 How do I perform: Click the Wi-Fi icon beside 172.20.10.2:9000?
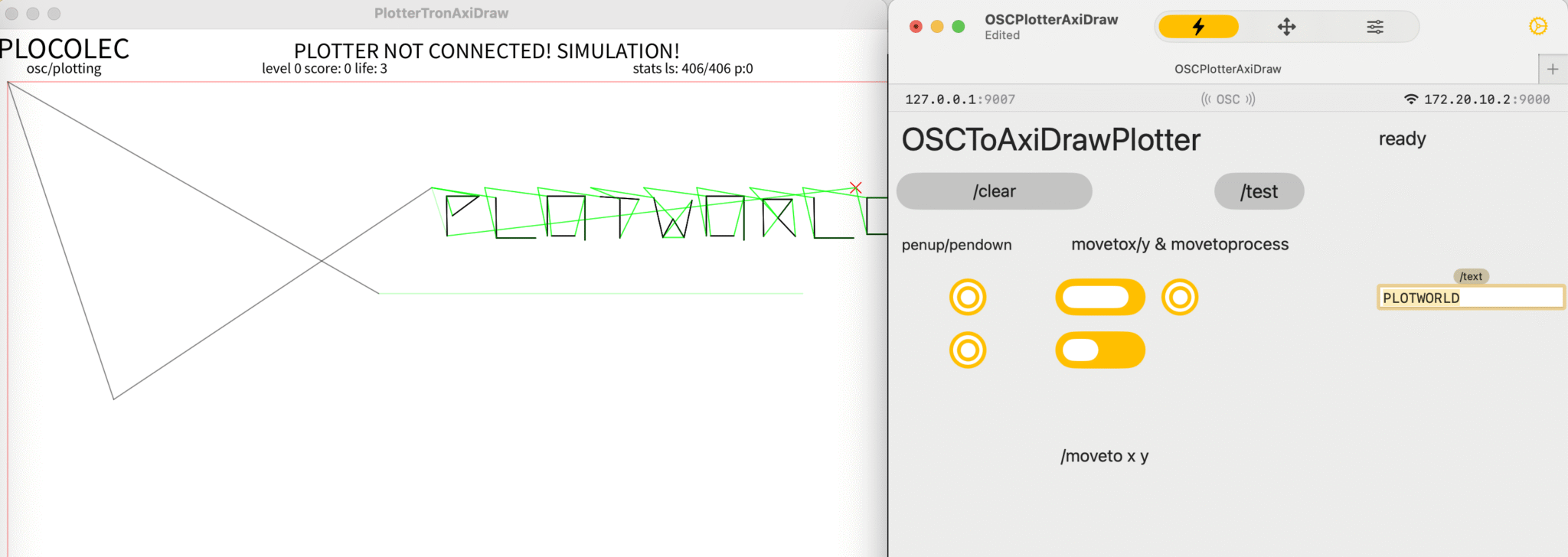click(1410, 99)
